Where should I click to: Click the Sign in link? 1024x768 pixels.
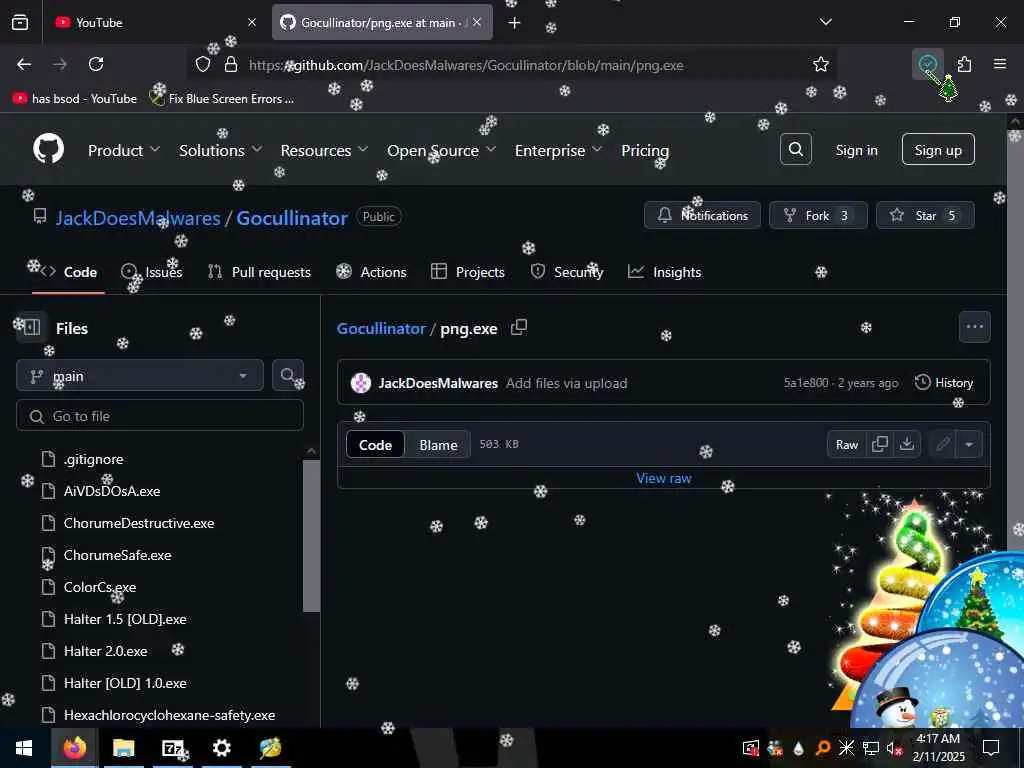[x=856, y=150]
